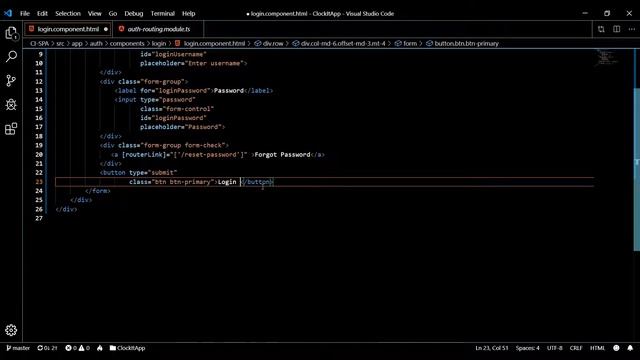
Task: Open the View menu
Action: 94,13
